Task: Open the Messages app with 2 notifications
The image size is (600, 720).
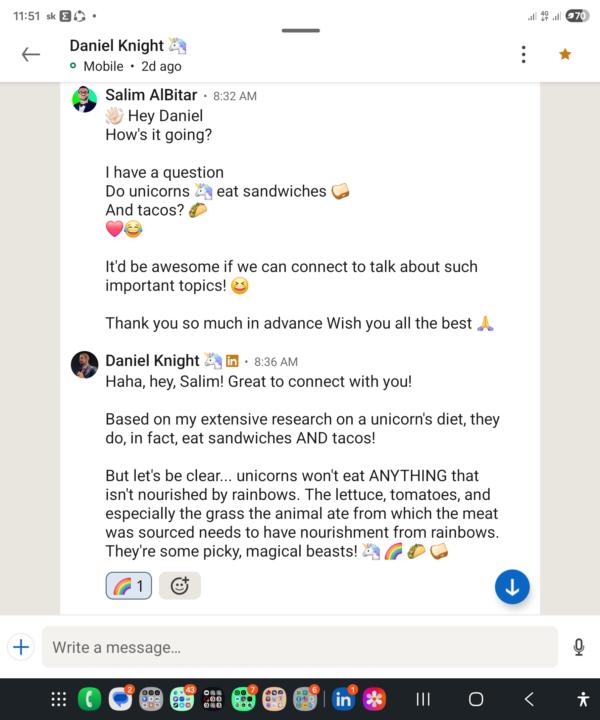Action: click(x=121, y=699)
